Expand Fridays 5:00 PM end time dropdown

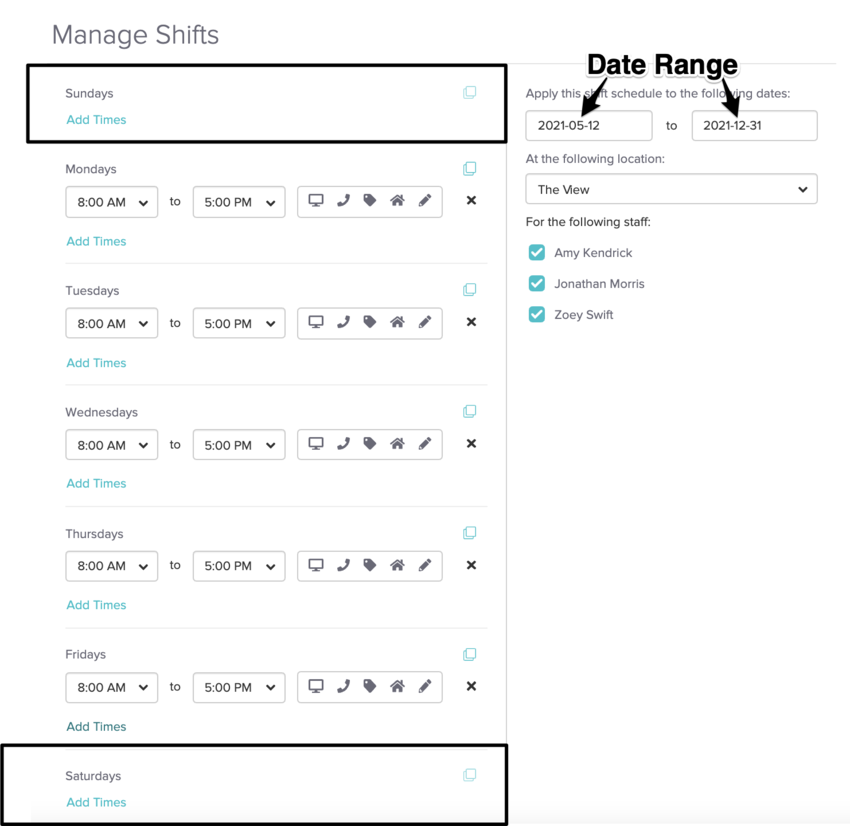(x=239, y=688)
